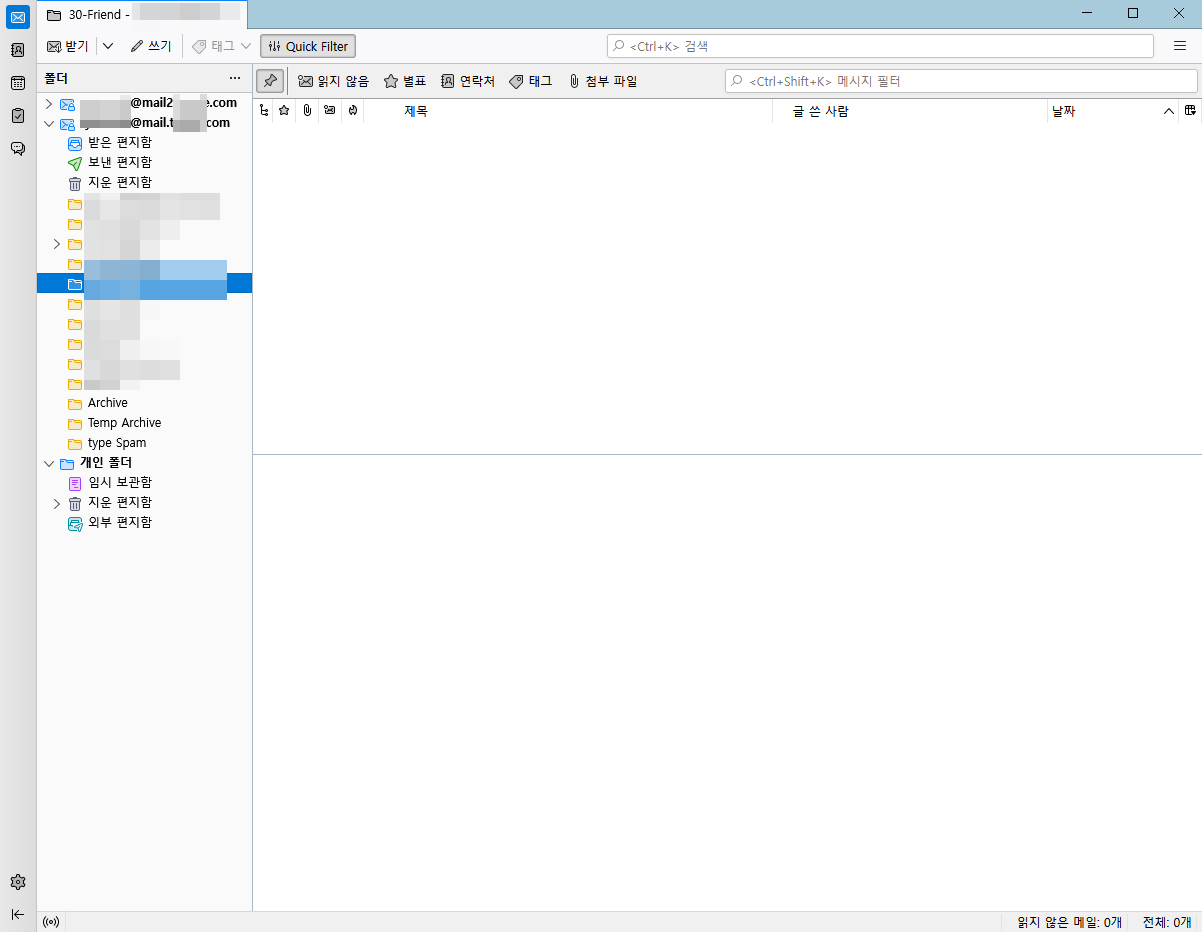Filter by 태그 in quick filter bar
The image size is (1202, 932).
pos(531,81)
